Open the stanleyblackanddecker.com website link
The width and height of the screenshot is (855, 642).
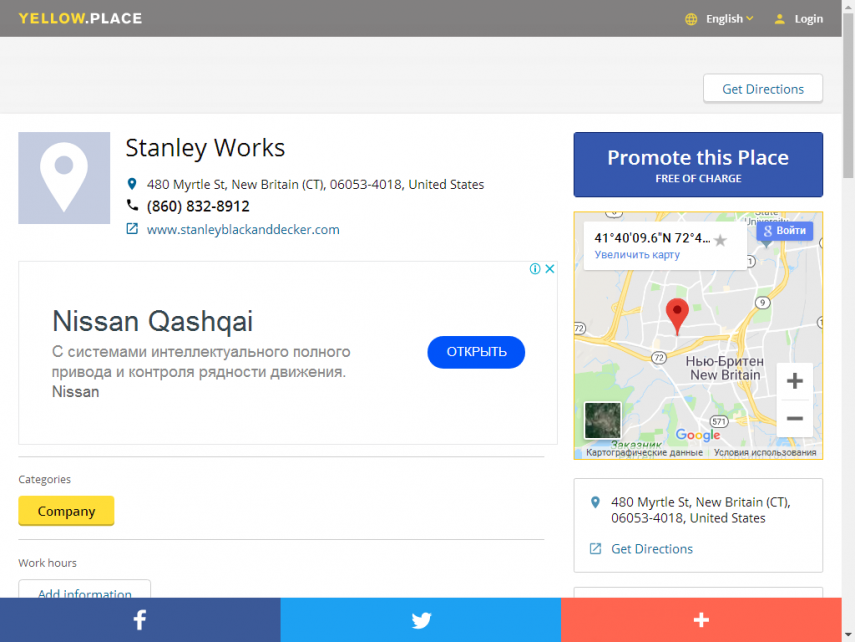pos(243,229)
